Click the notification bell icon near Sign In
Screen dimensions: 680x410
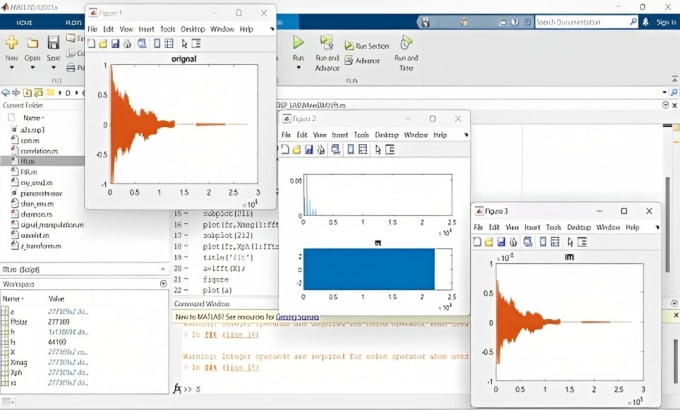[645, 22]
